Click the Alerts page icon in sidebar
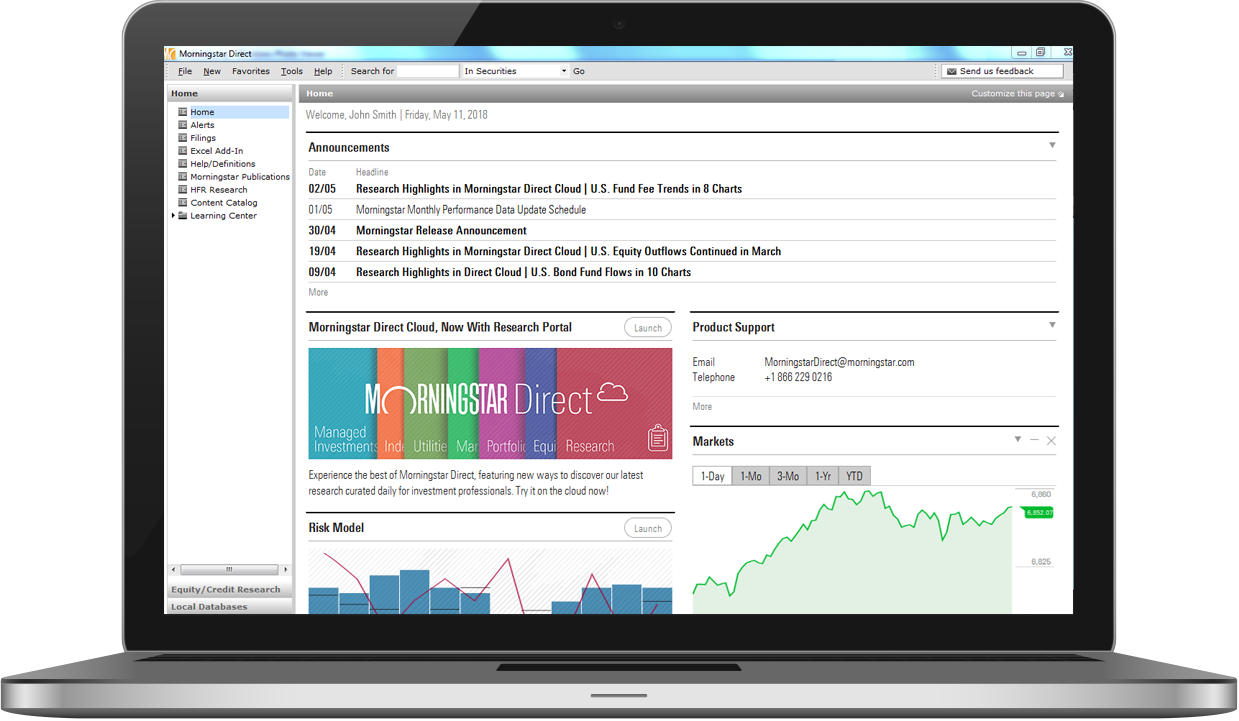 tap(183, 125)
